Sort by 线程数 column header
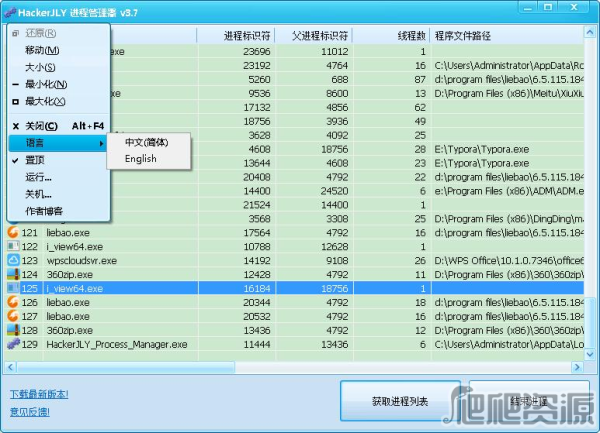600x433 pixels. coord(391,36)
